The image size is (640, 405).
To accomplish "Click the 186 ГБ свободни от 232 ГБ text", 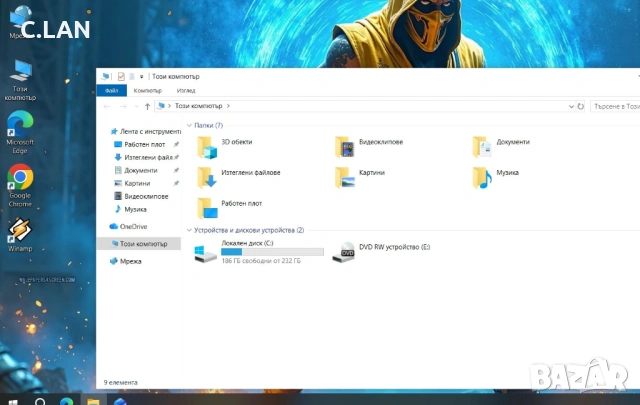I will click(261, 260).
